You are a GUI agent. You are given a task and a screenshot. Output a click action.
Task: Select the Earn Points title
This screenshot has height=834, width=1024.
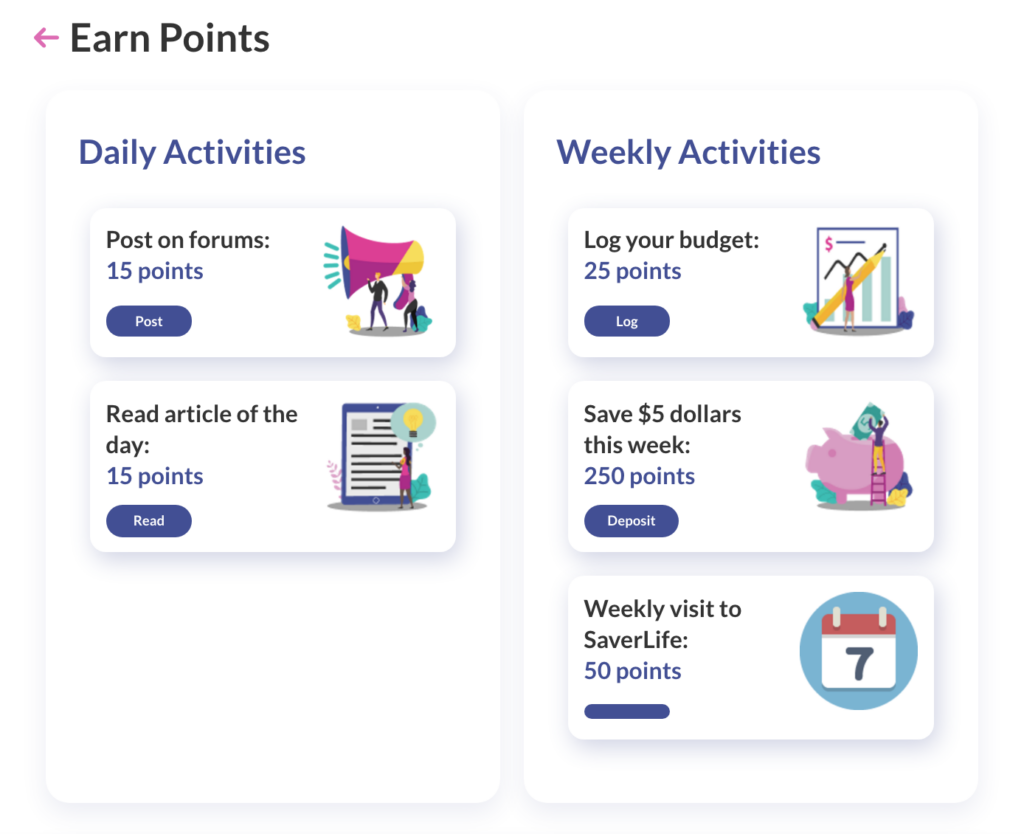170,38
